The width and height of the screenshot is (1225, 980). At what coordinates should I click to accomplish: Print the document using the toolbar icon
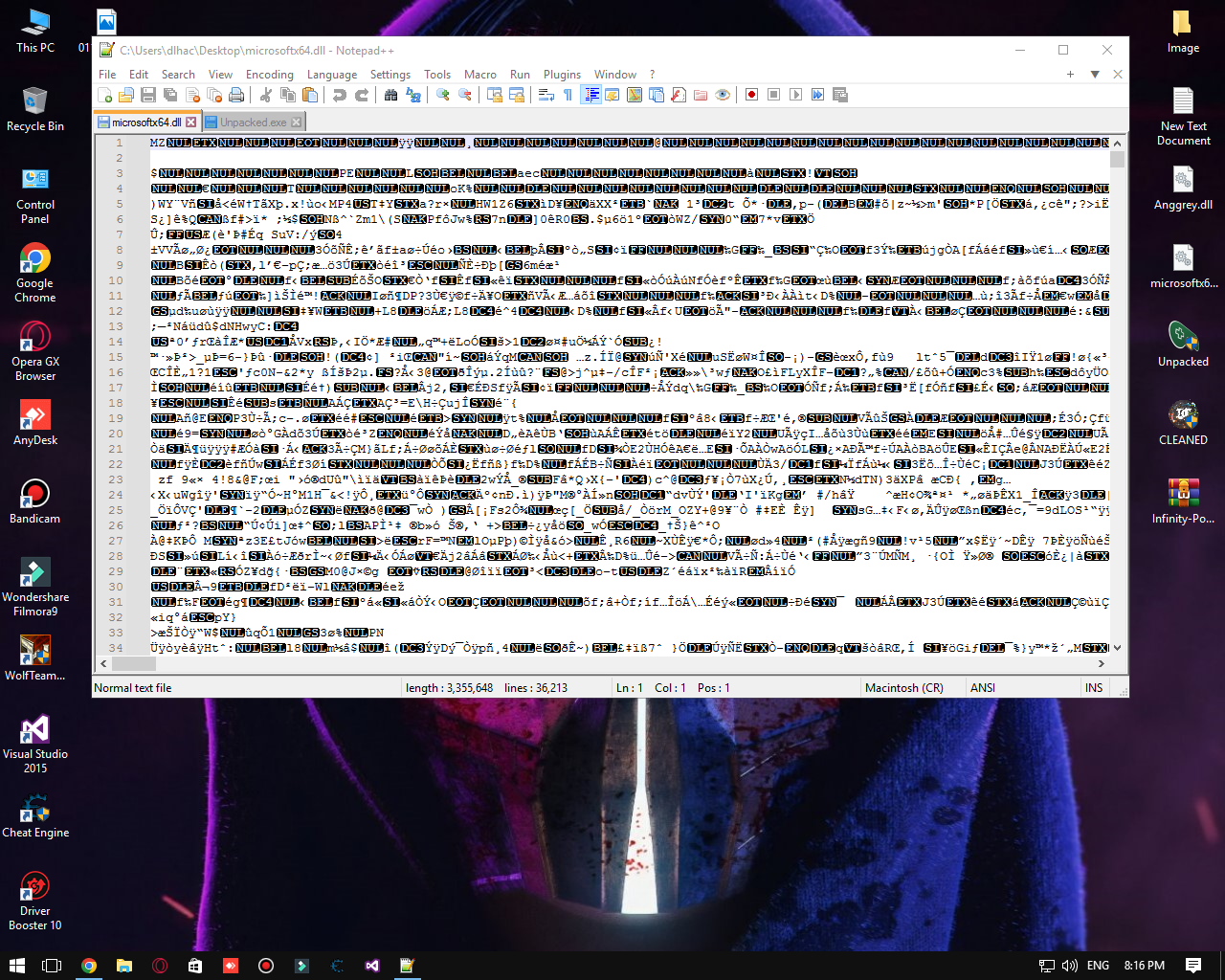(236, 95)
